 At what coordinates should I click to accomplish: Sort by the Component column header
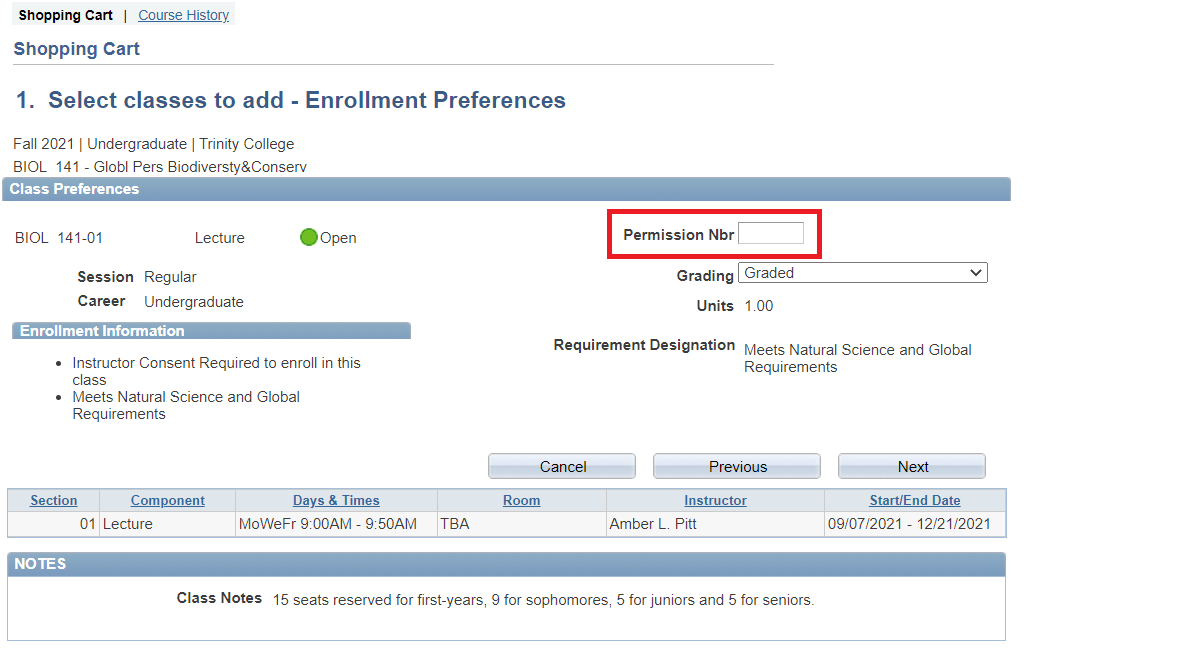click(x=167, y=500)
